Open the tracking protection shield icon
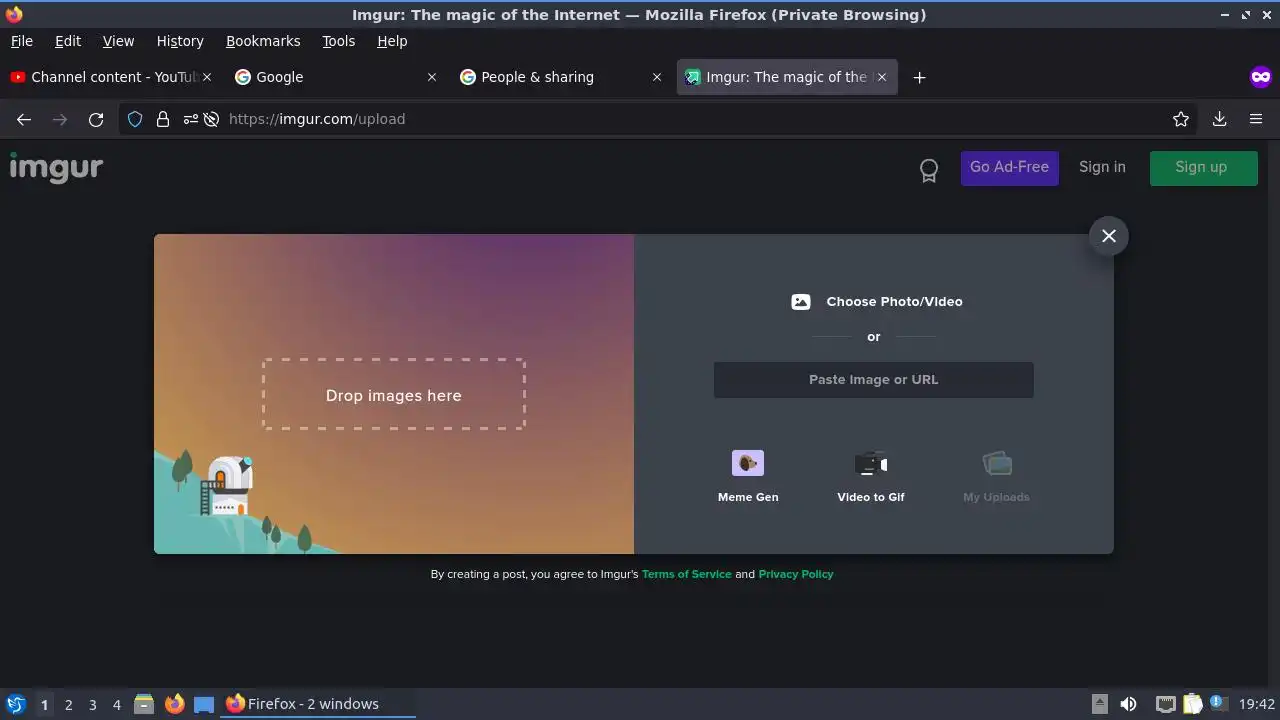Viewport: 1280px width, 720px height. pos(135,119)
